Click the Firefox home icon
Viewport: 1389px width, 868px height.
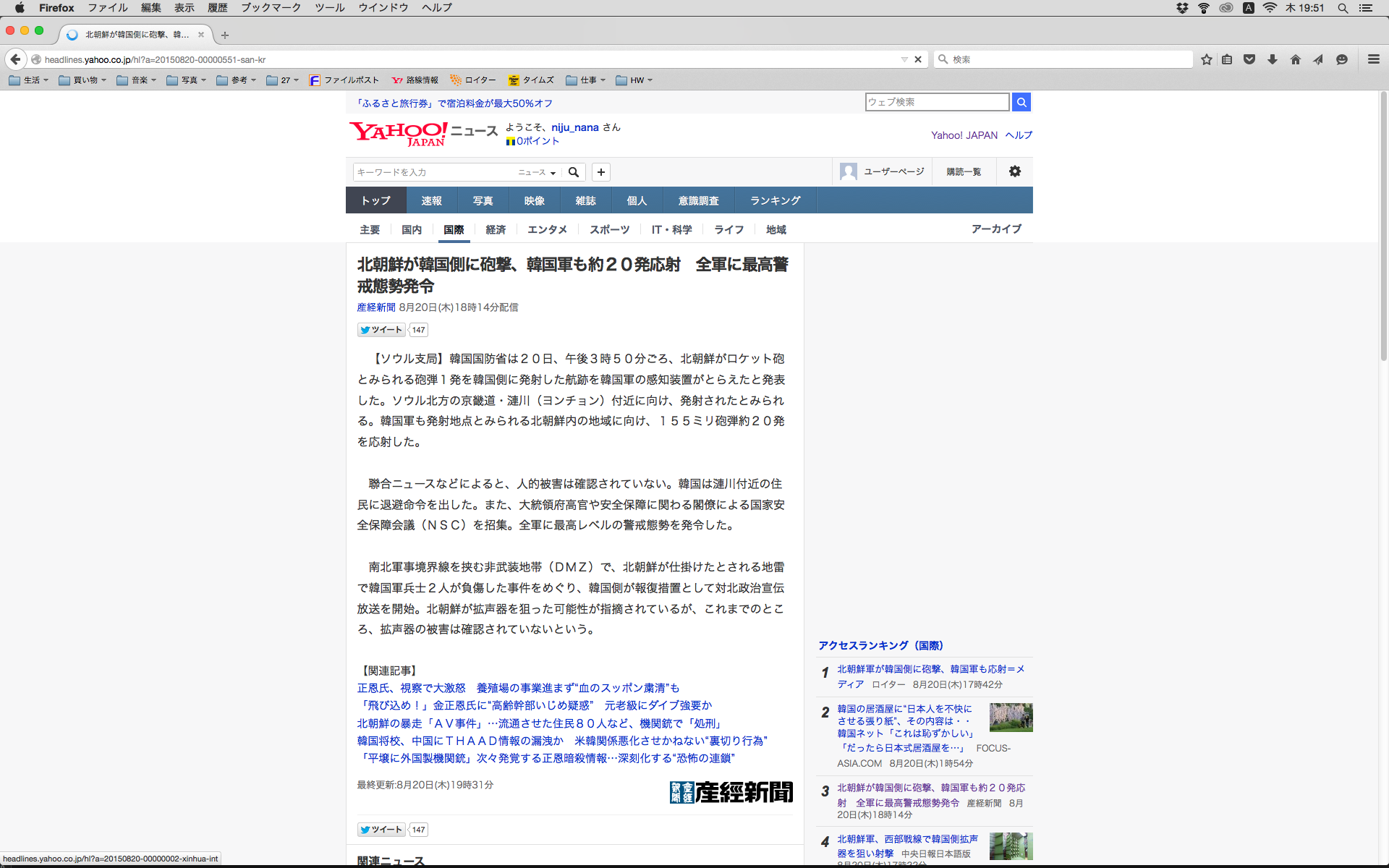pos(1295,59)
